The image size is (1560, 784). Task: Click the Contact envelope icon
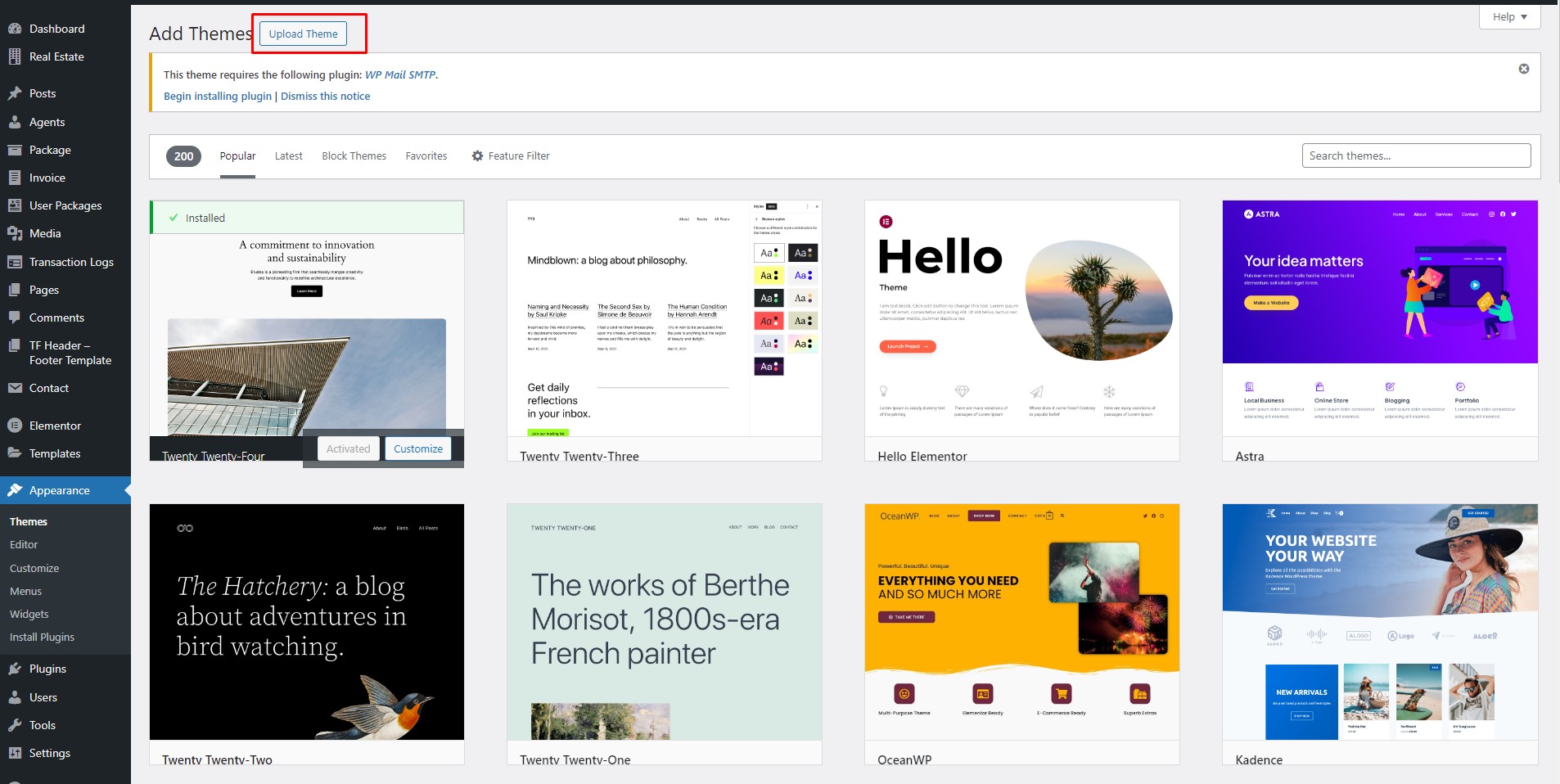pyautogui.click(x=15, y=388)
